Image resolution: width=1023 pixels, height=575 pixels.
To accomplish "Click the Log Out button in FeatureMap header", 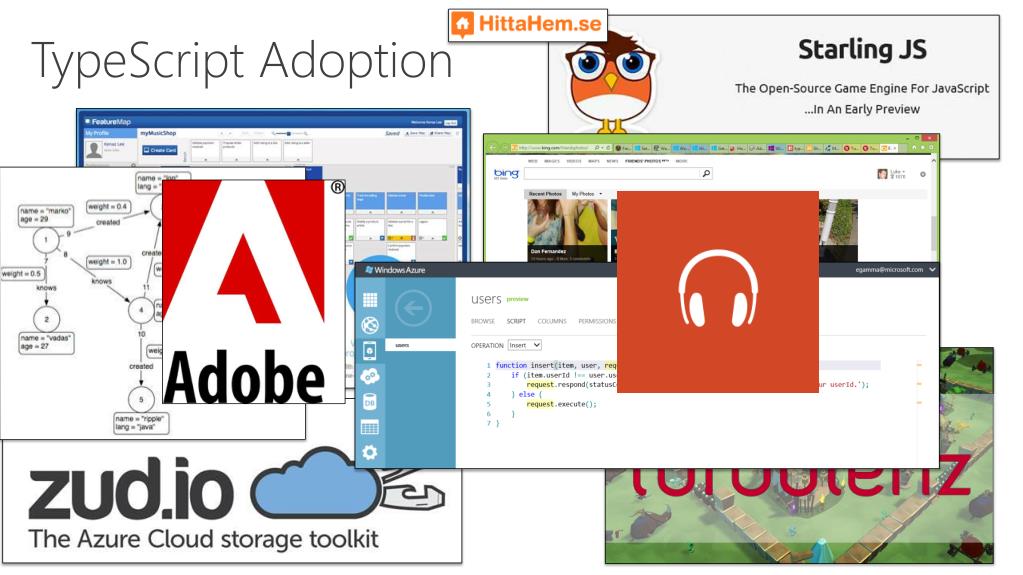I will click(451, 122).
